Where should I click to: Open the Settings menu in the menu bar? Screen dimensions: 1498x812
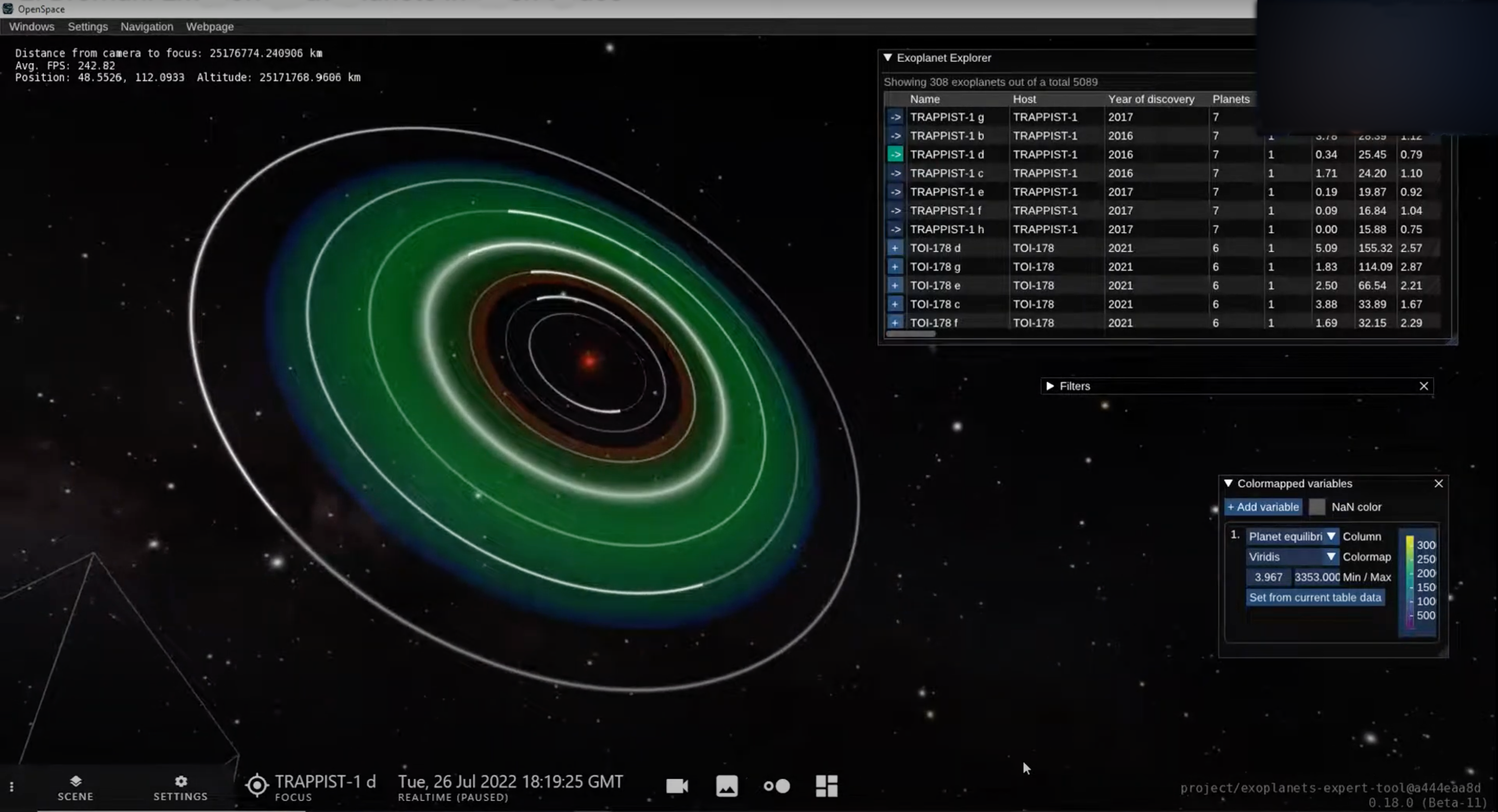click(88, 27)
